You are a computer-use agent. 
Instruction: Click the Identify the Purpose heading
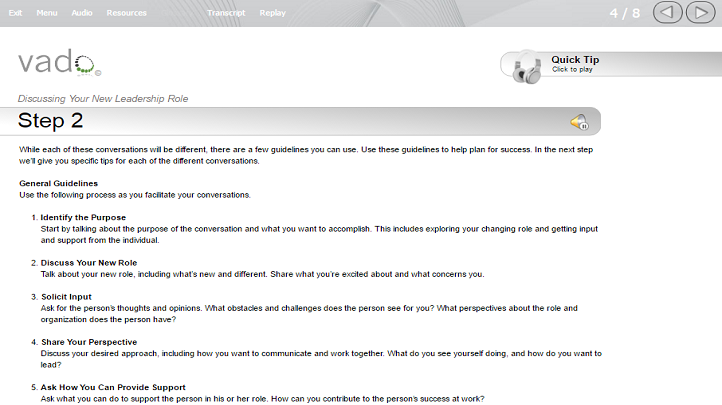coord(83,217)
